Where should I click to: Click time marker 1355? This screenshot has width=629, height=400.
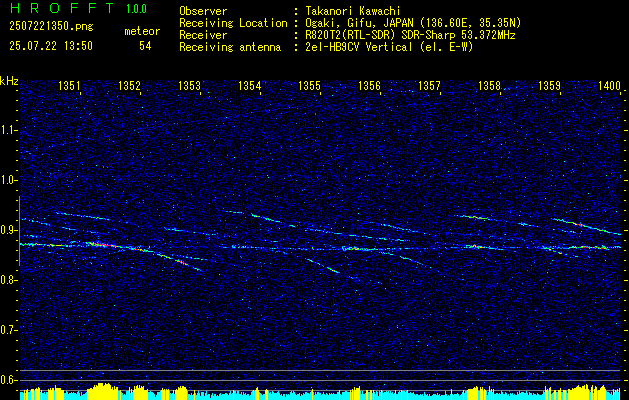(309, 85)
